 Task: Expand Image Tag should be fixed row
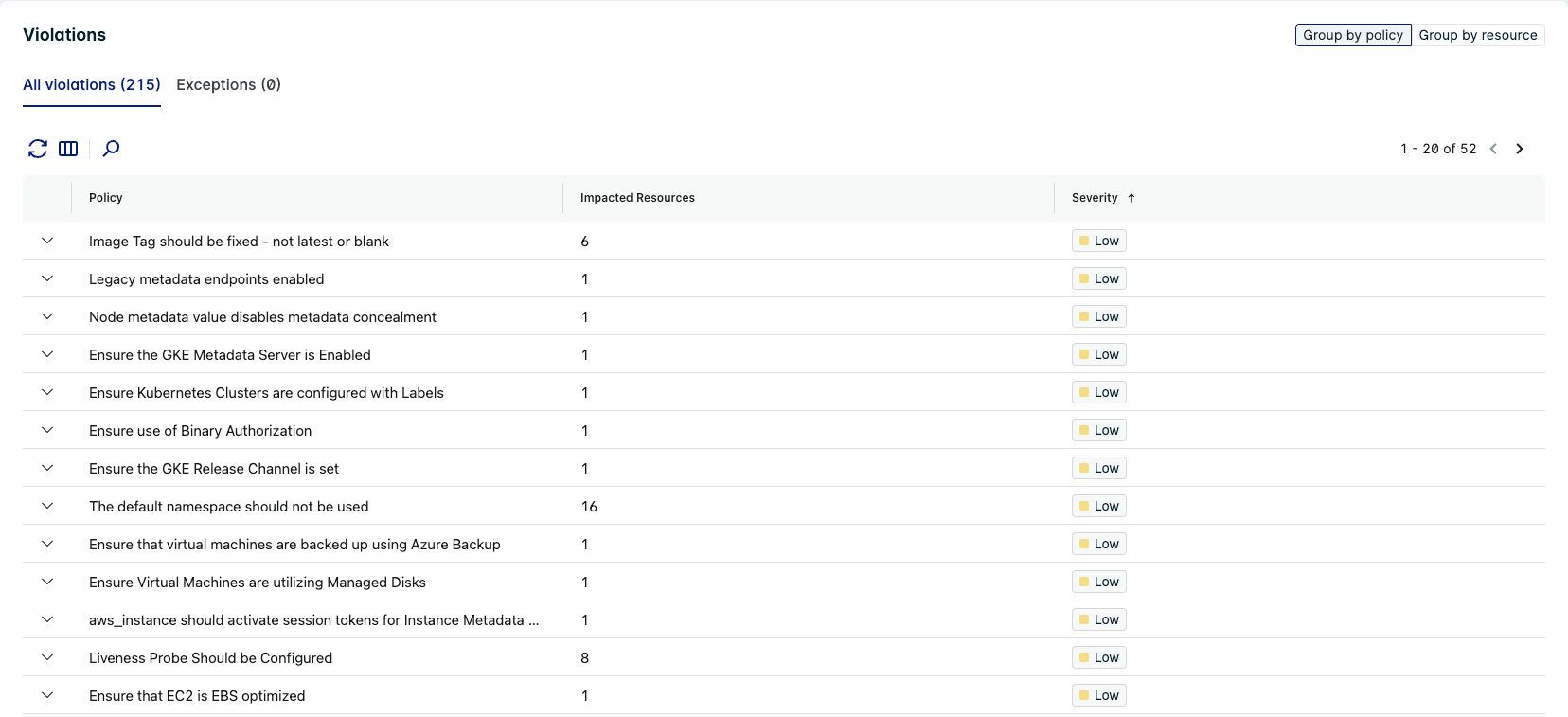click(x=47, y=241)
